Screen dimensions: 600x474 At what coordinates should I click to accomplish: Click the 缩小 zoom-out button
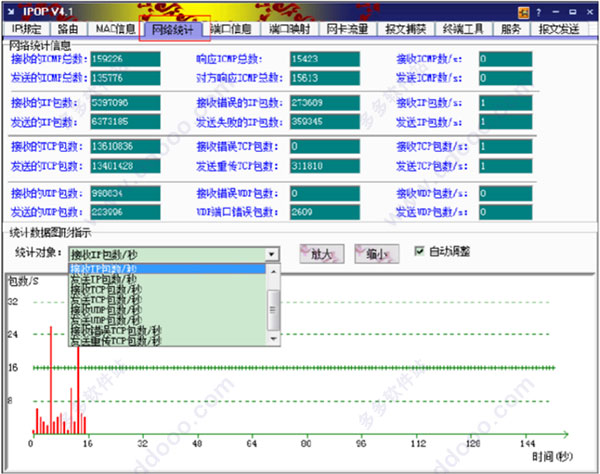377,254
